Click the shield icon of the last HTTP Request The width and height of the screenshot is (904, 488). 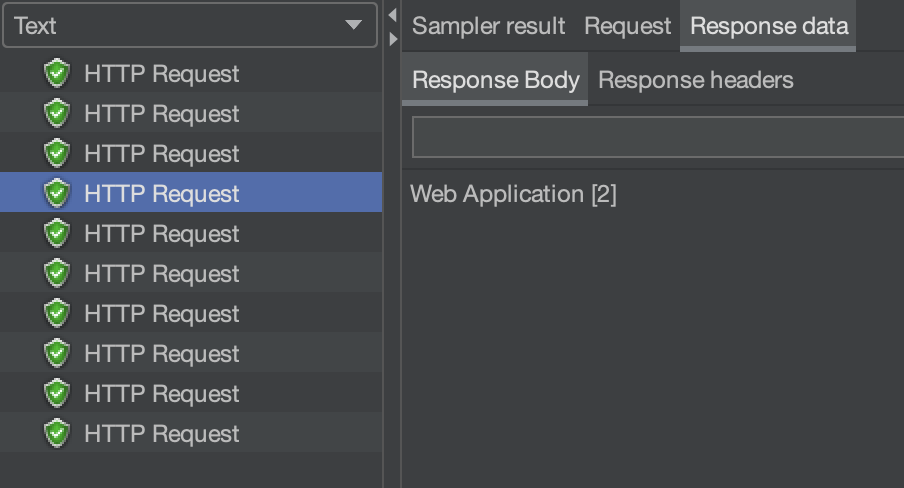(x=58, y=434)
